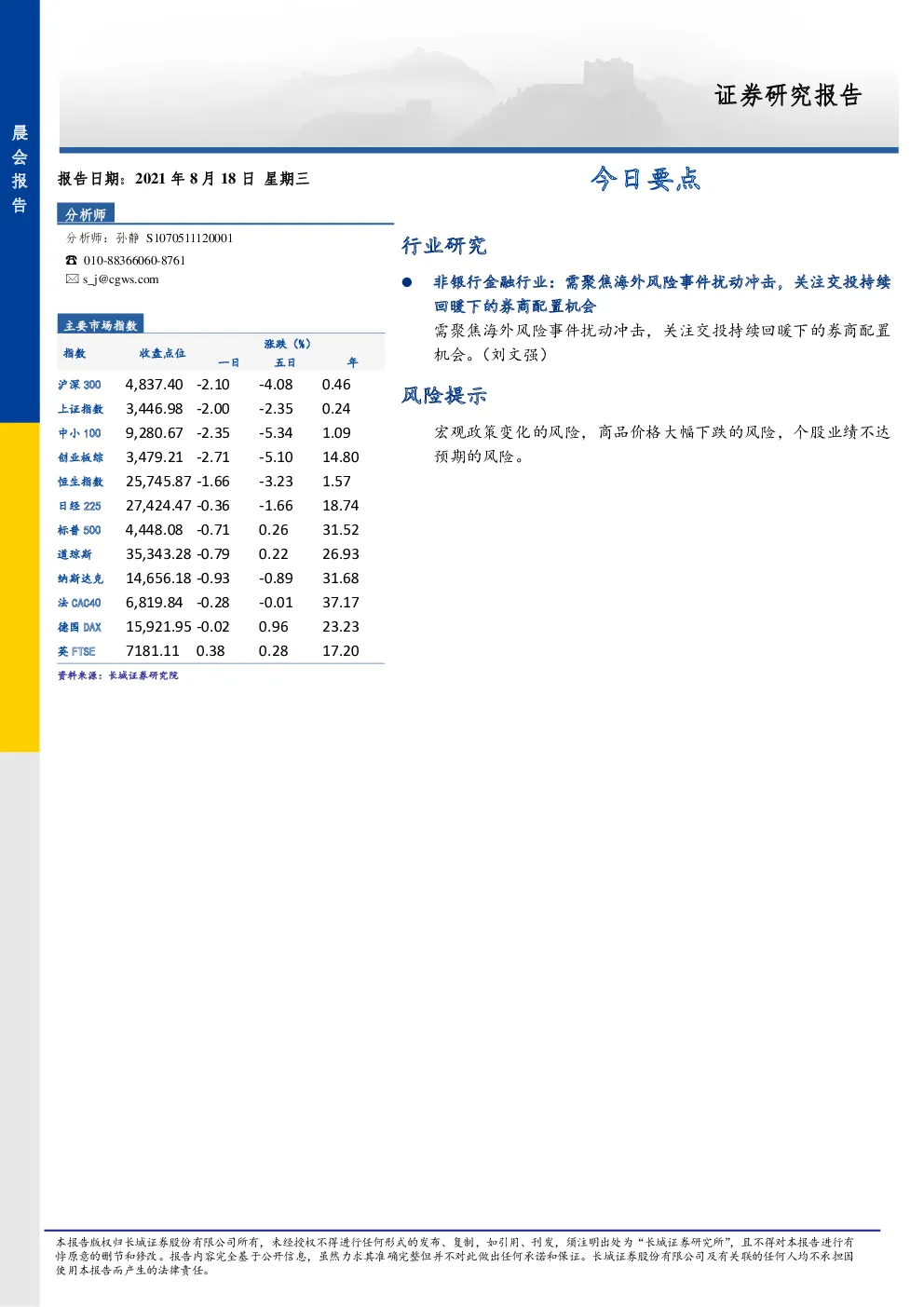This screenshot has height=1307, width=924.
Task: Select the 德国 DAX closing value 15,921.95
Action: coord(158,627)
